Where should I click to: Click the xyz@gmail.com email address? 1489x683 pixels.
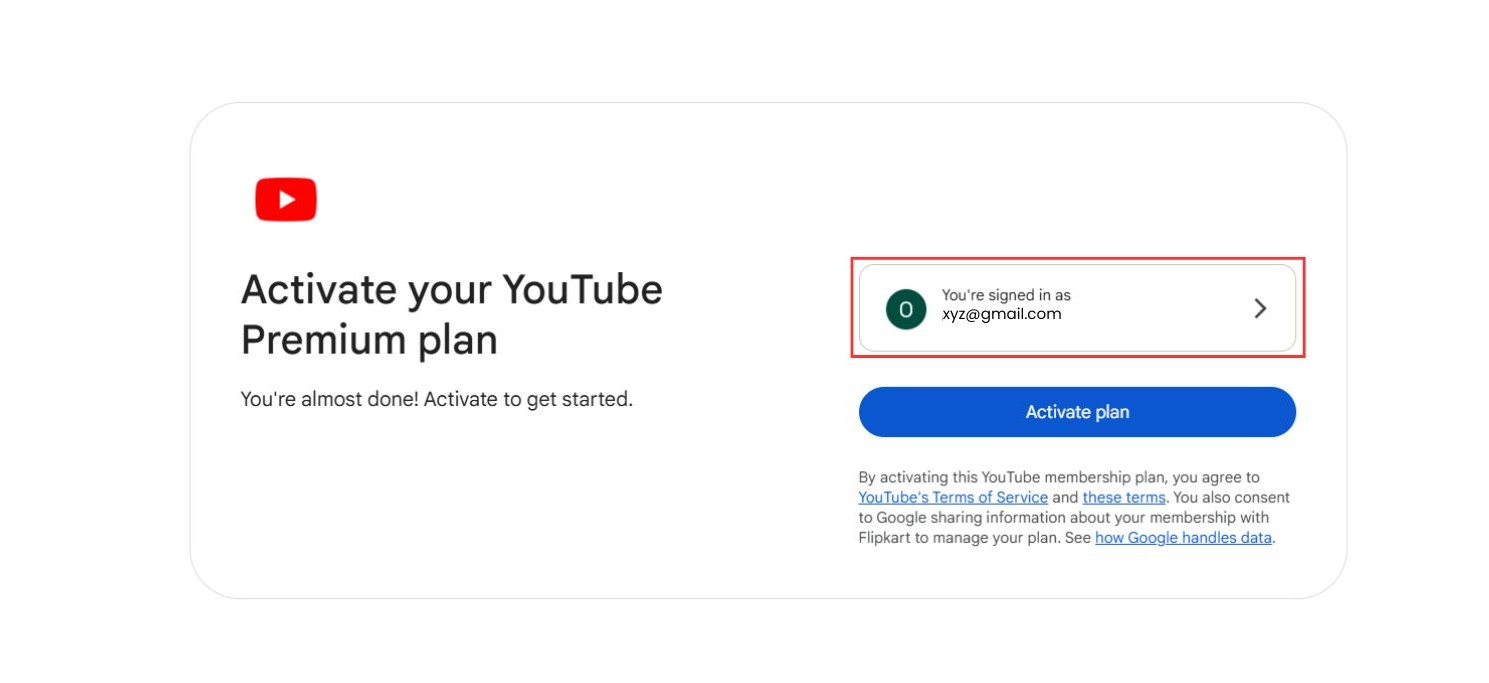click(1001, 314)
